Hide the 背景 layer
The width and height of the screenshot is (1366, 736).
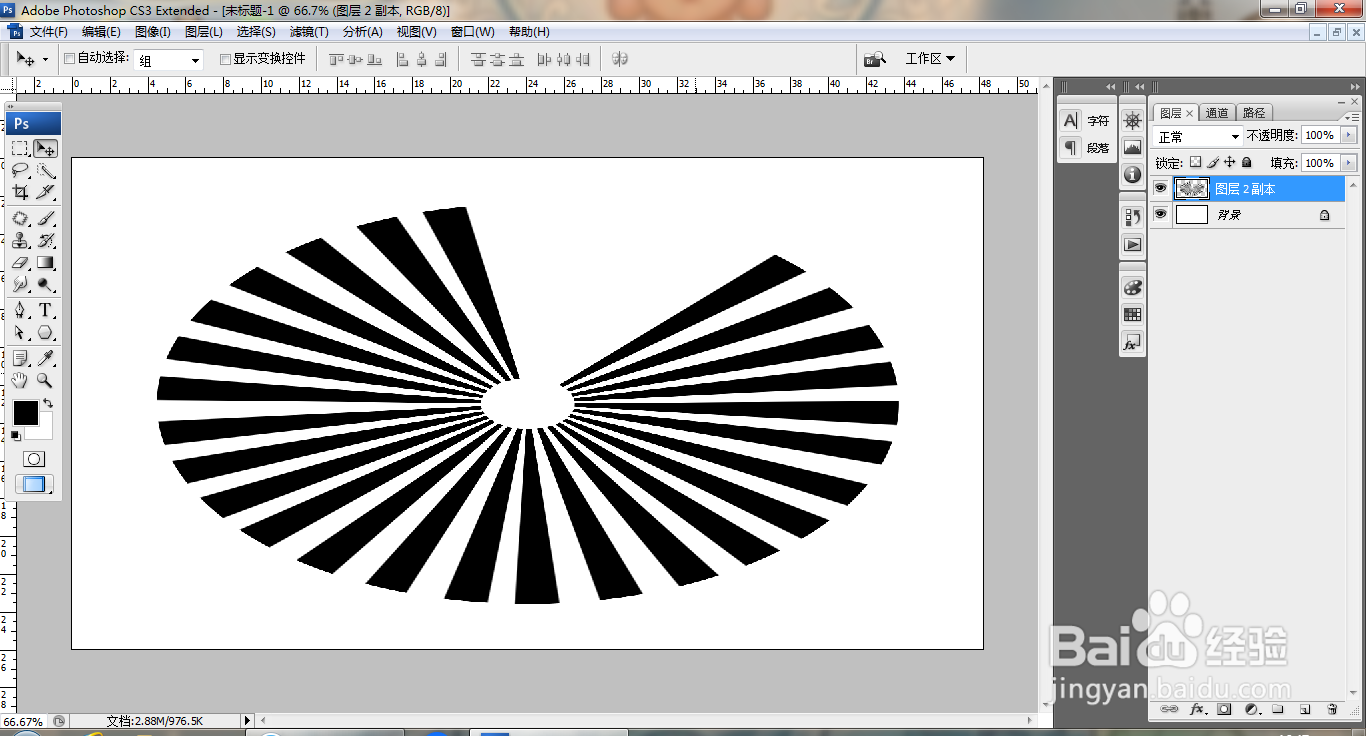pyautogui.click(x=1160, y=214)
